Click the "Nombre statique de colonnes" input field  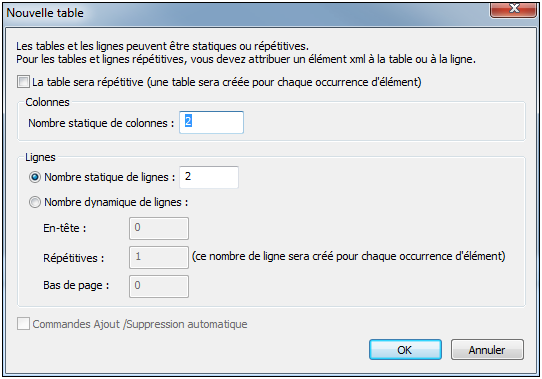click(211, 122)
